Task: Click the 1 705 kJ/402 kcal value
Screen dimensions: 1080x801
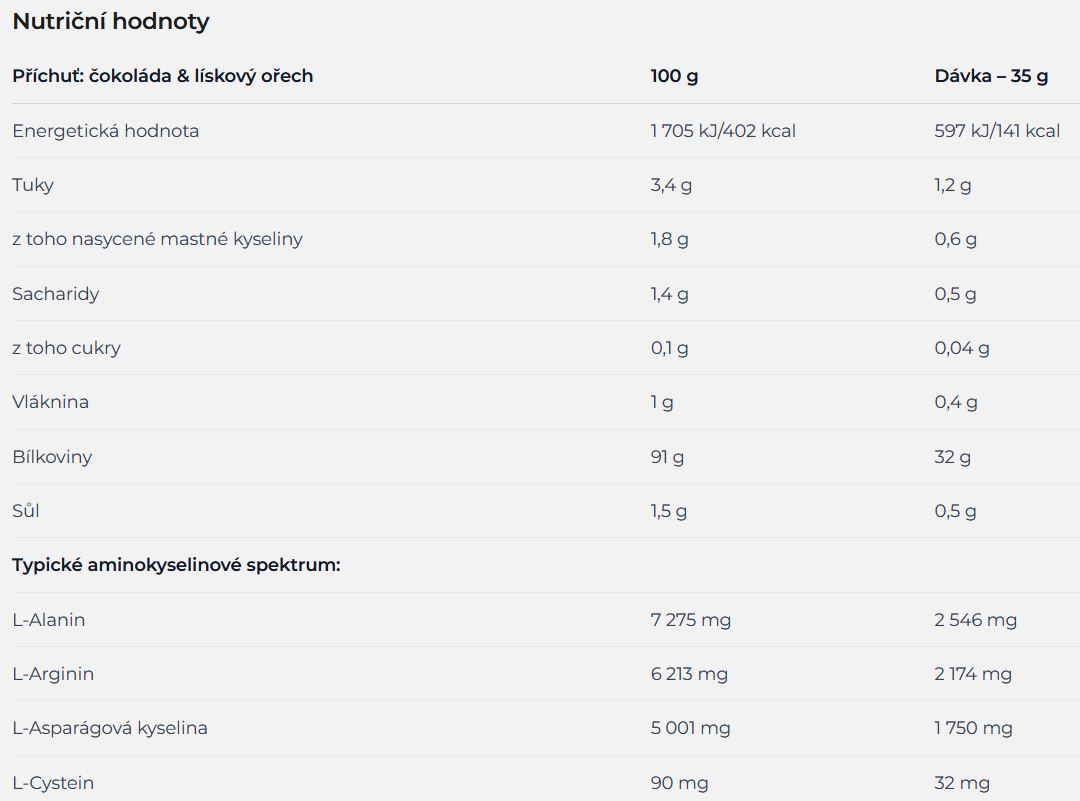Action: 723,131
